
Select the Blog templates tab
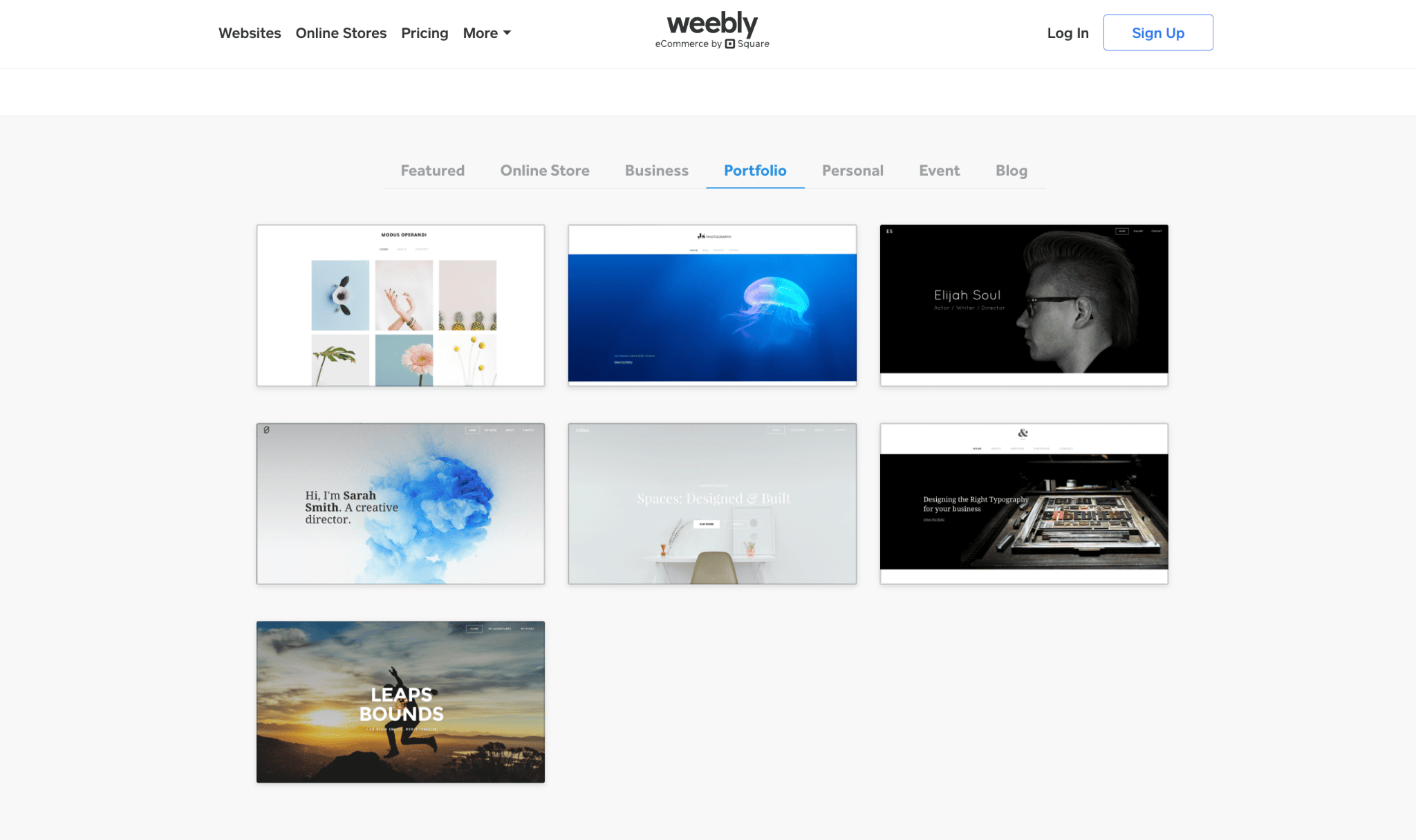(1011, 169)
